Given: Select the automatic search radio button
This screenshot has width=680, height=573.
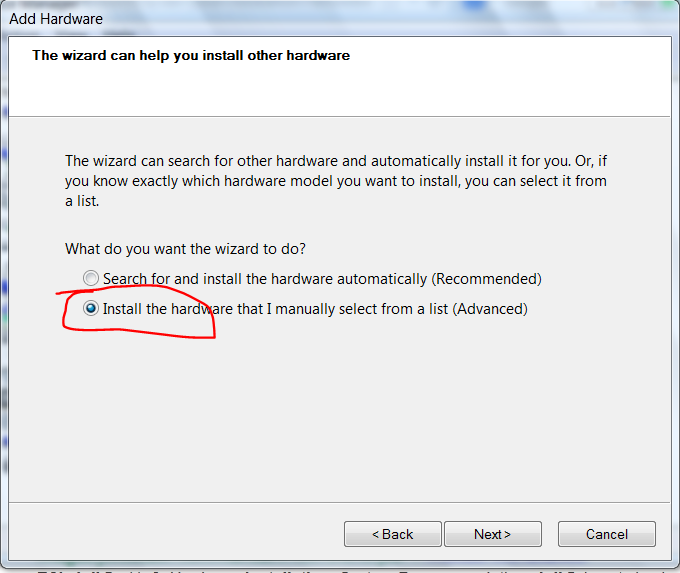Looking at the screenshot, I should [91, 278].
